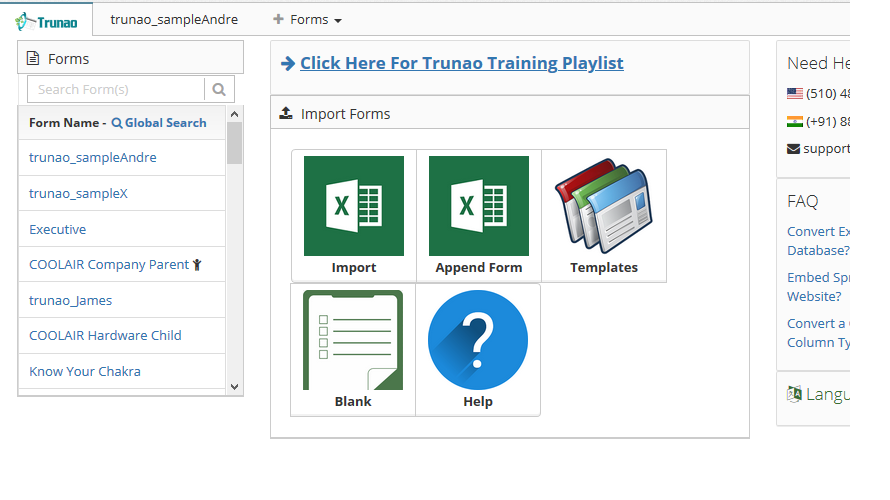Click the Import Forms upload icon
The image size is (890, 500).
click(x=286, y=114)
